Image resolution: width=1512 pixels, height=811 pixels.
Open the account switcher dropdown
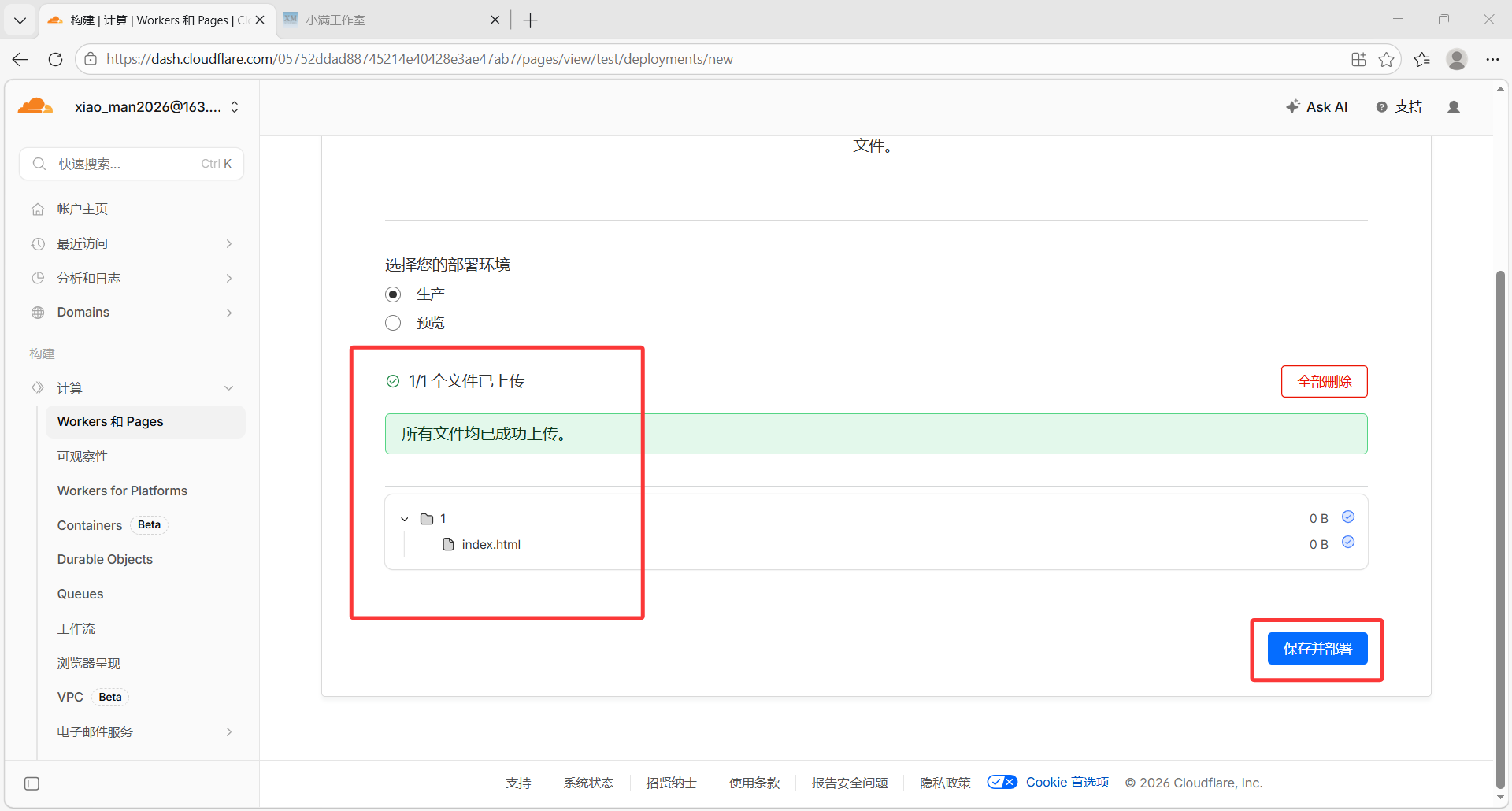[x=235, y=107]
